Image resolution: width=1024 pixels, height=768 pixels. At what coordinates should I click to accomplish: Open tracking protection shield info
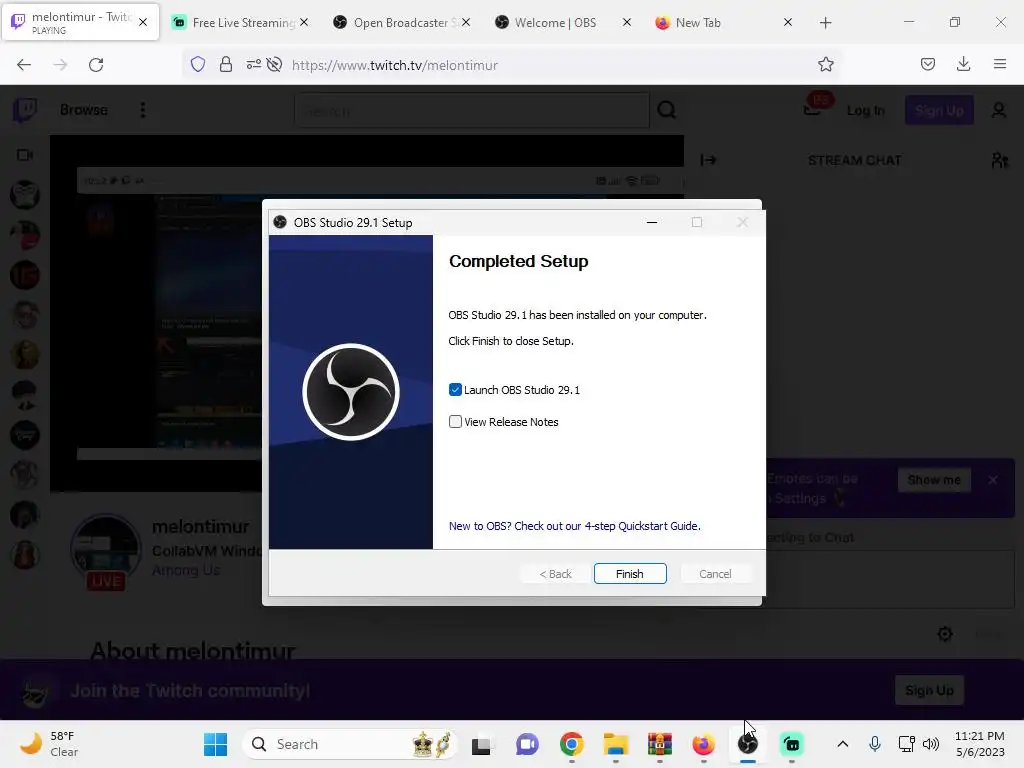198,64
